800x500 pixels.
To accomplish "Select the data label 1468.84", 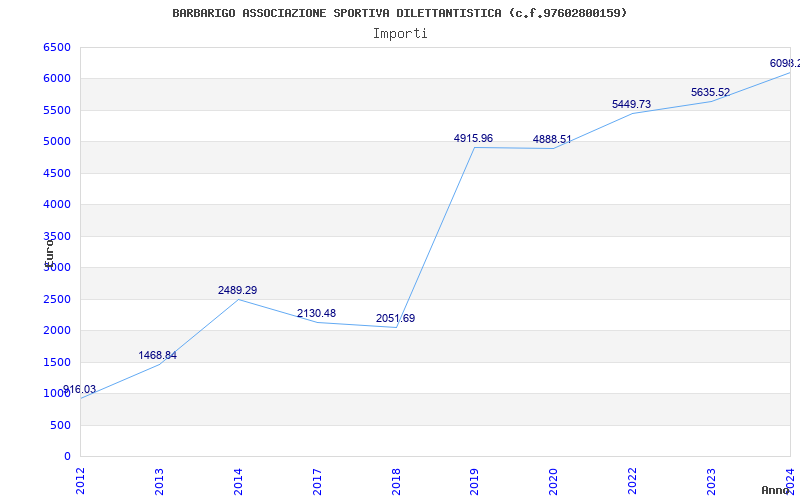I will coord(158,355).
